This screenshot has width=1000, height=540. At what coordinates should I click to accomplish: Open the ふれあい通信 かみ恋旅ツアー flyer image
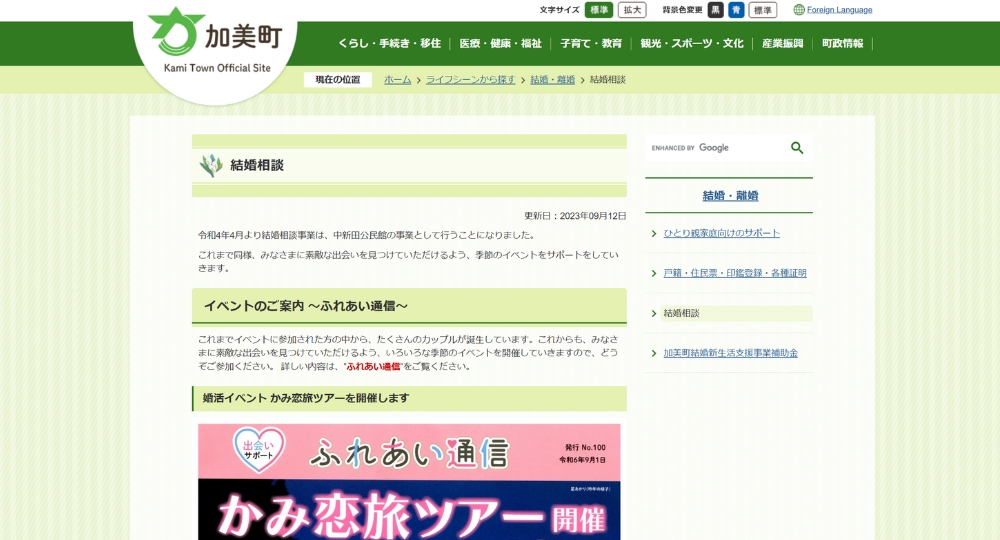pyautogui.click(x=409, y=481)
